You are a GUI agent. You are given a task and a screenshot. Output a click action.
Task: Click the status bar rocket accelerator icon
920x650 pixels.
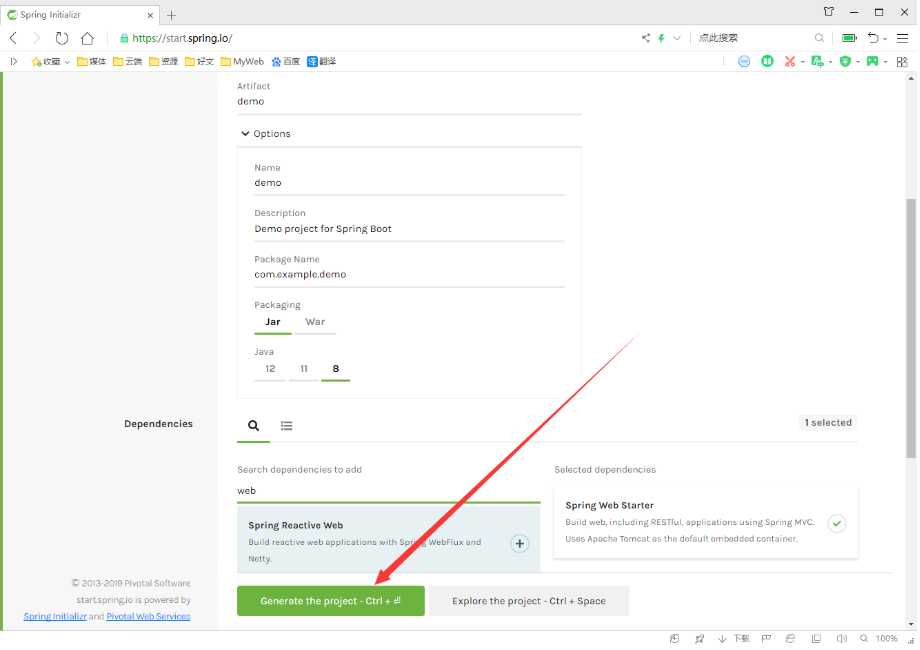[699, 639]
